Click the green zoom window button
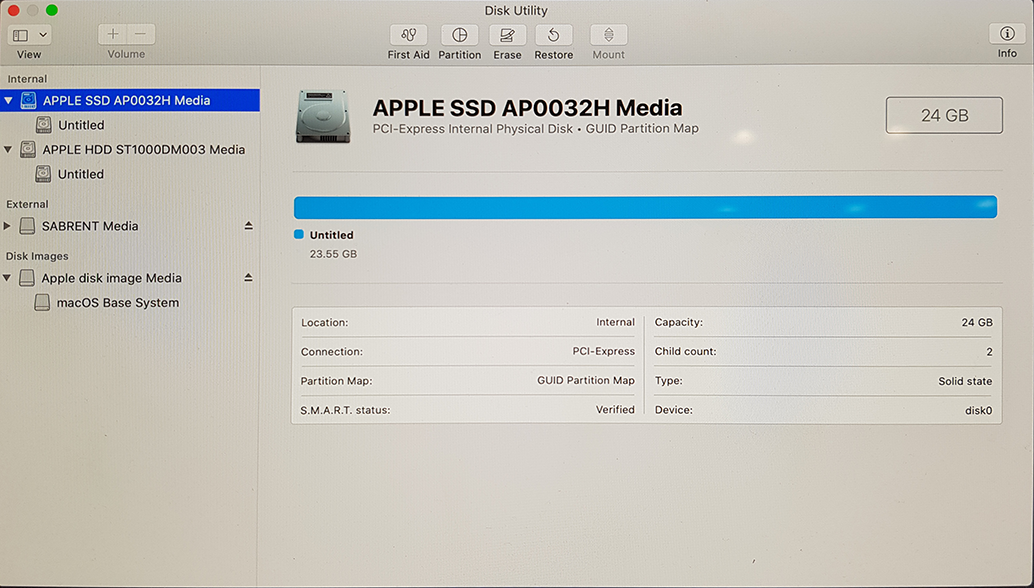This screenshot has width=1034, height=588. [x=51, y=10]
